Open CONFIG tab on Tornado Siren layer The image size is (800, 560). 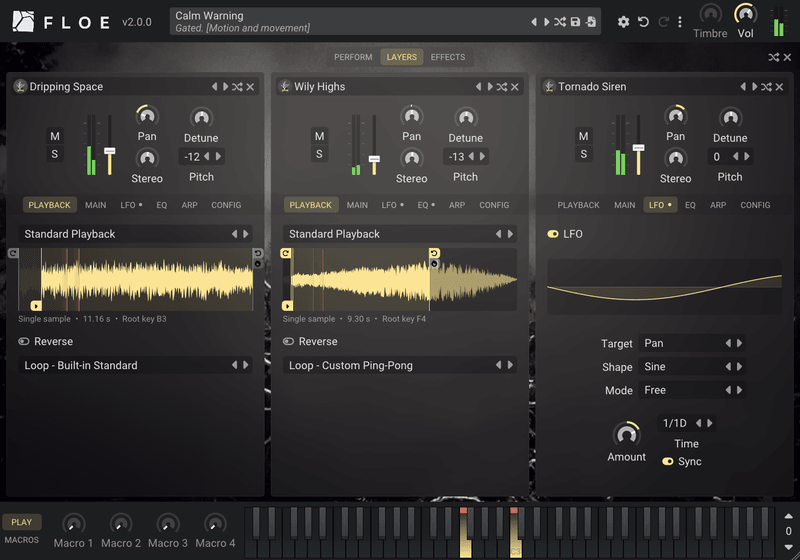point(755,205)
